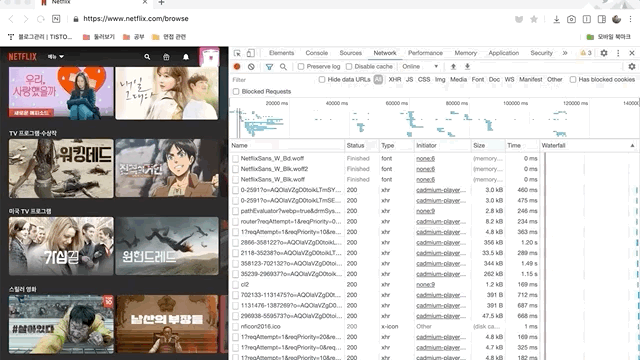
Task: Bookmark this page with the star icon
Action: 533,19
